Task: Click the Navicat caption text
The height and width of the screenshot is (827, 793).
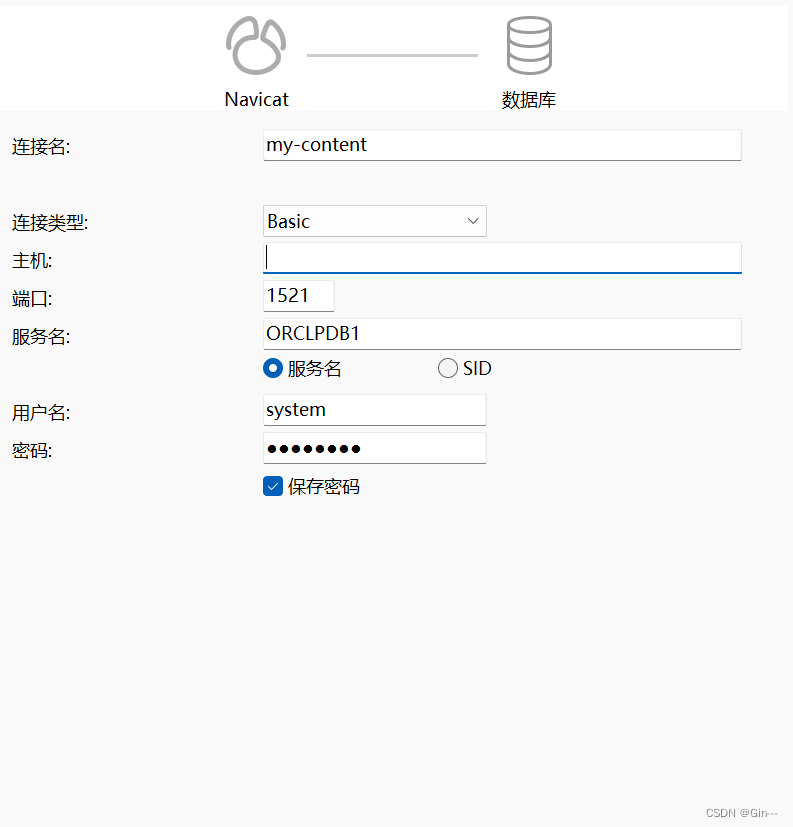Action: tap(257, 99)
